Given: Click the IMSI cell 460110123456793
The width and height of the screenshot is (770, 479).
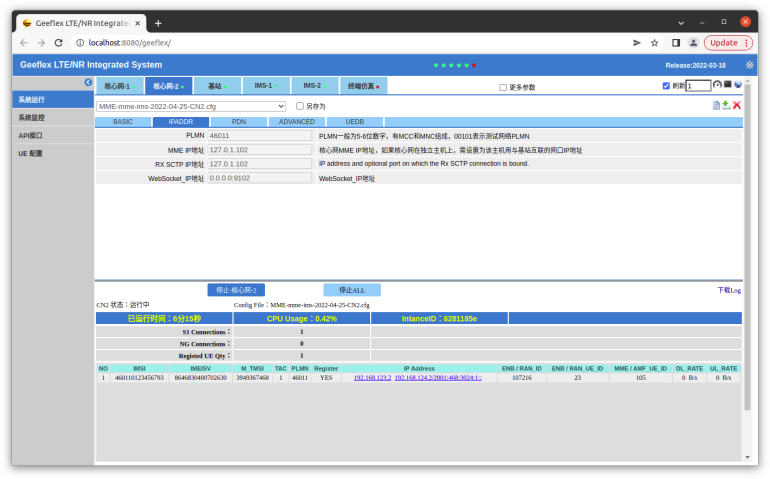Looking at the screenshot, I should (139, 378).
